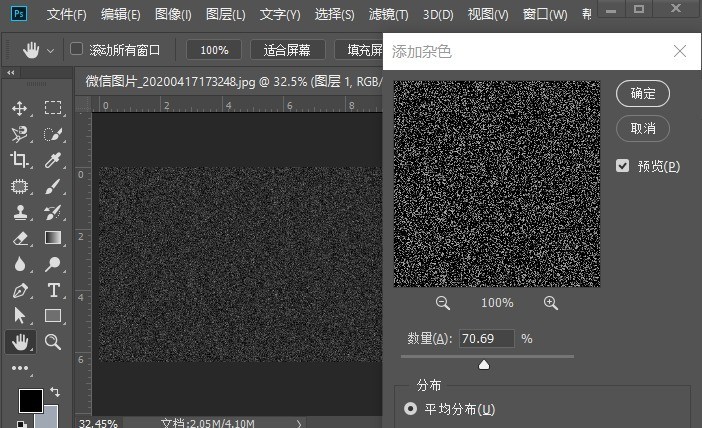The width and height of the screenshot is (702, 428).
Task: Select 平均分布 uniform distribution option
Action: [410, 409]
